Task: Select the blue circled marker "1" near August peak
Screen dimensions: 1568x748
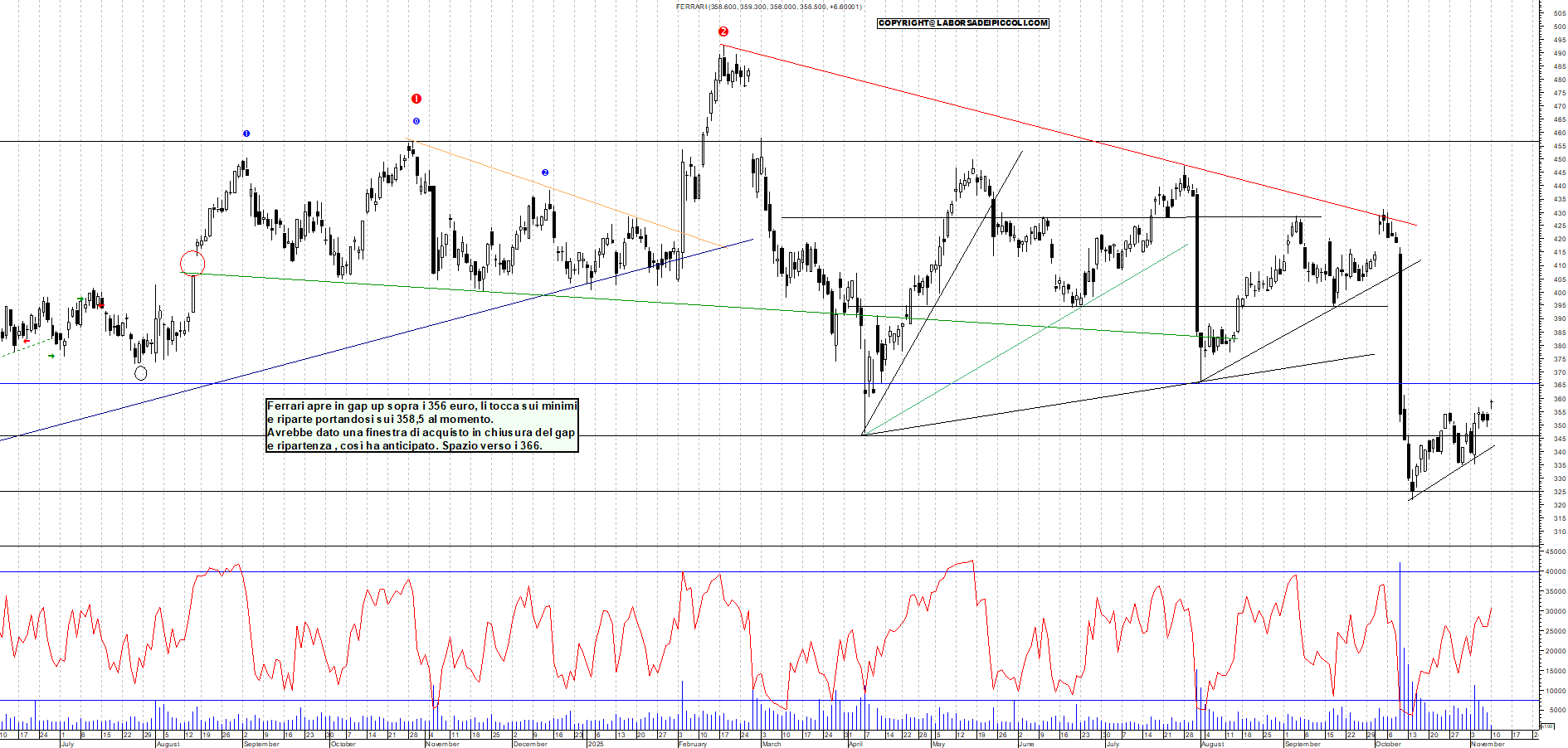Action: pos(246,133)
